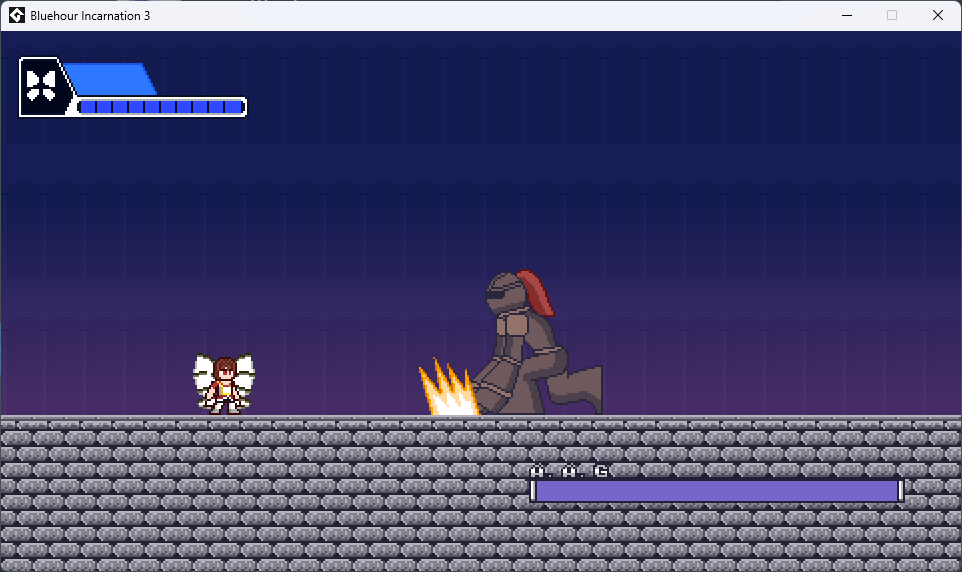The image size is (962, 572).
Task: Close the Bluehour Incarnation 3 window
Action: pos(937,15)
